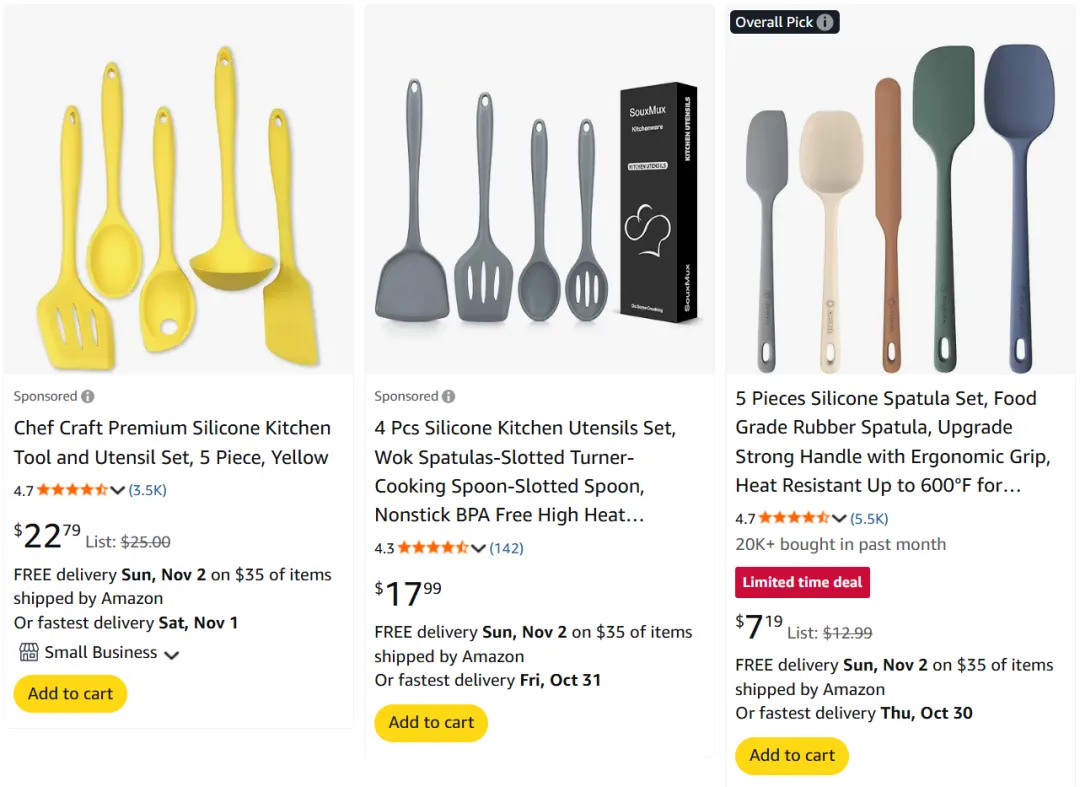Click the star rating of Chef Craft set

coord(72,490)
